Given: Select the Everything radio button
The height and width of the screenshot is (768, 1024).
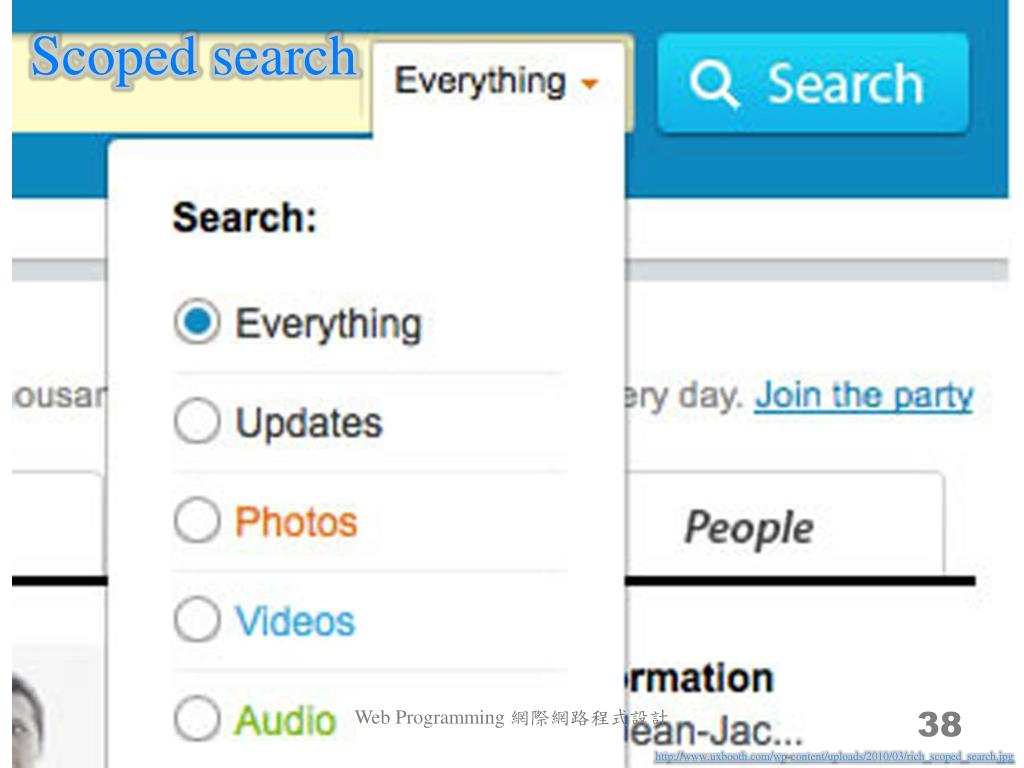Looking at the screenshot, I should tap(197, 321).
